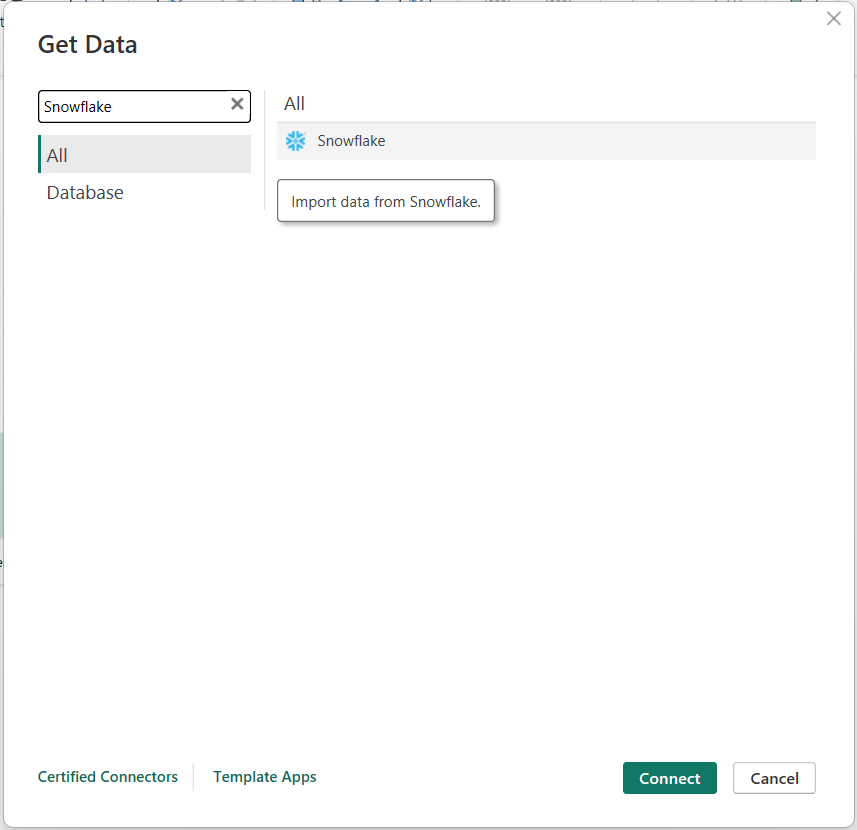
Task: Click the All heading above the results list
Action: (x=294, y=103)
